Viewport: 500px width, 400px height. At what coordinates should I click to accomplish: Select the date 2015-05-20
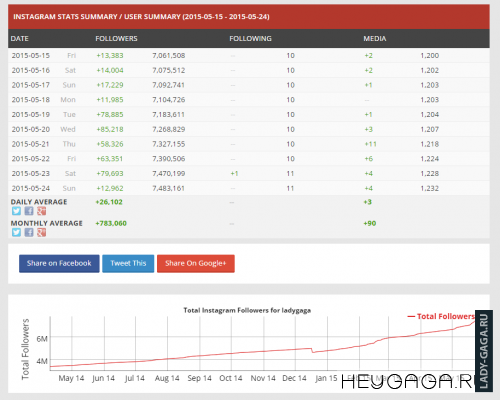[31, 129]
